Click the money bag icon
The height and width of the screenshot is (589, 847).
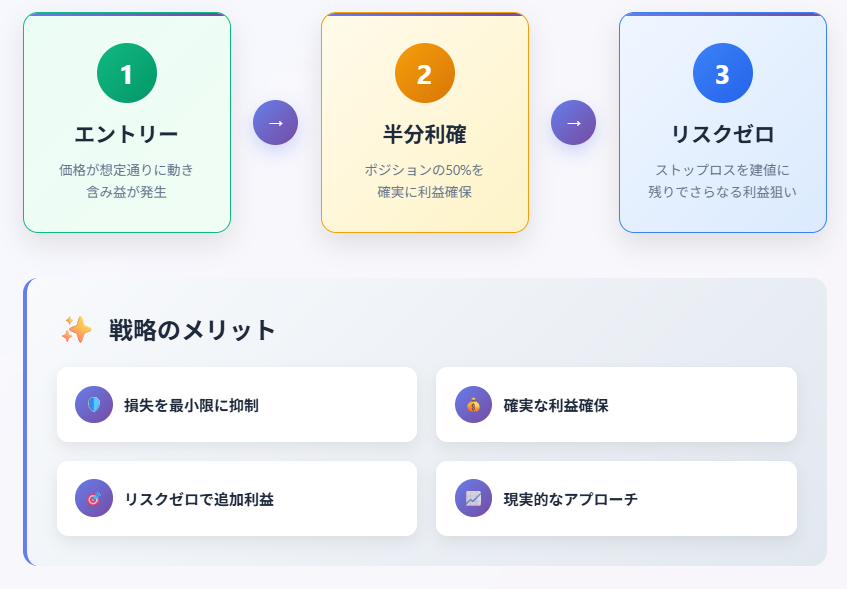pyautogui.click(x=473, y=405)
